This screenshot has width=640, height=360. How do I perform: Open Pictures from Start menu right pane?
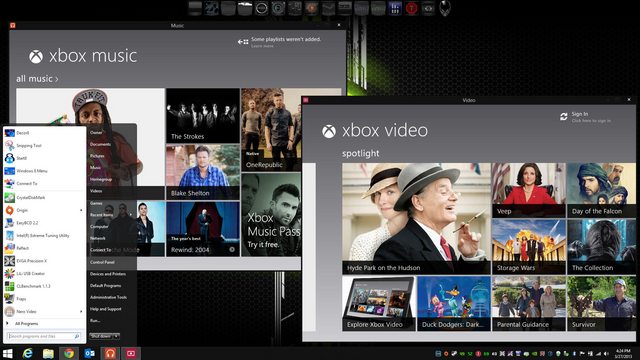(x=97, y=156)
